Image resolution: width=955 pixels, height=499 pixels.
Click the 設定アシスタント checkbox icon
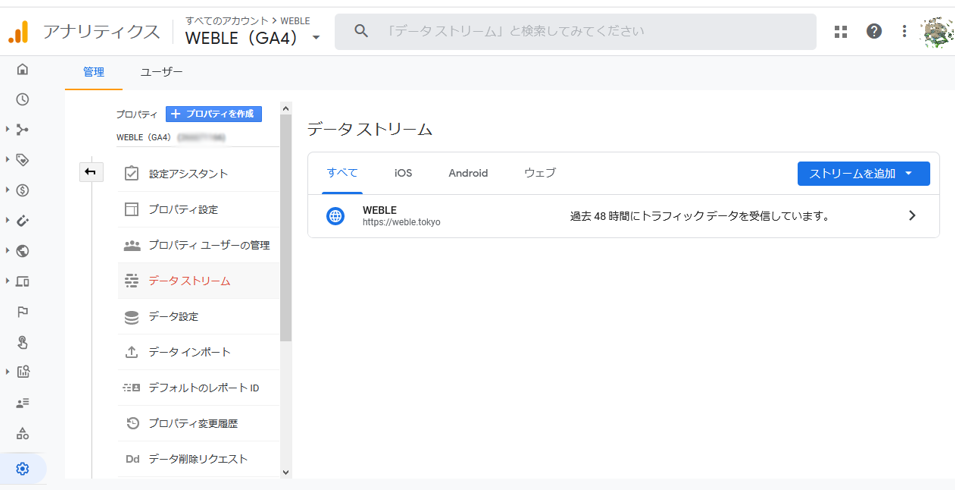[132, 174]
